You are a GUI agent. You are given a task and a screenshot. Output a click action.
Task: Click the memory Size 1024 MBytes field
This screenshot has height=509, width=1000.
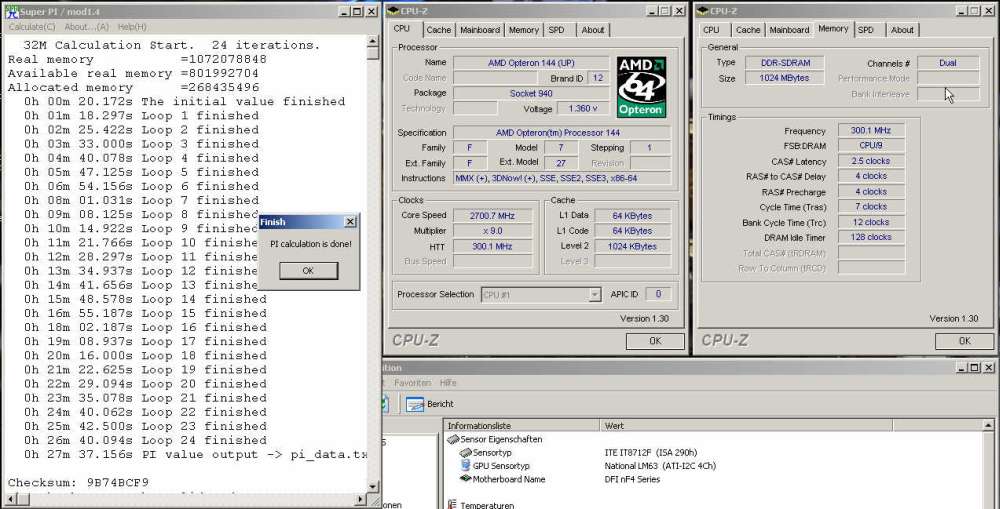(x=784, y=78)
